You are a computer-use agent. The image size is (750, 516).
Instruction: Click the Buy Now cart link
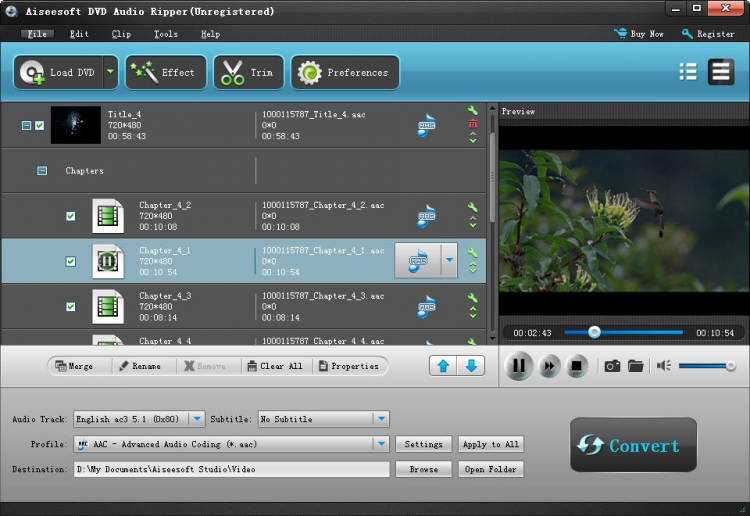[639, 33]
